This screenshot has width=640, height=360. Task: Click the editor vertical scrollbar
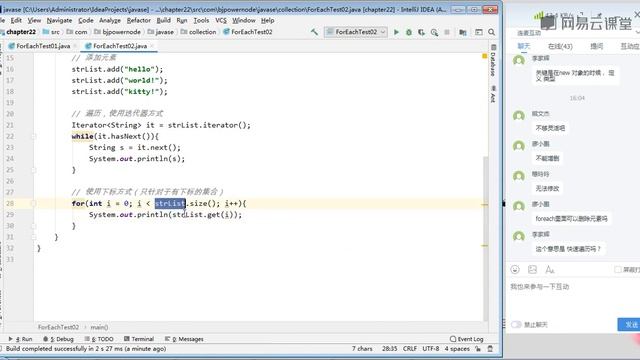485,239
